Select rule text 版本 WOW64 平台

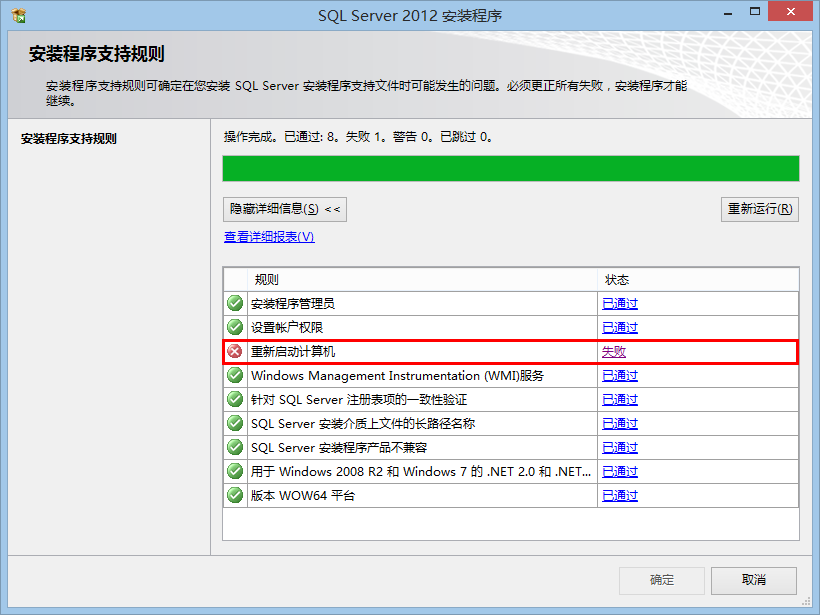coord(303,496)
